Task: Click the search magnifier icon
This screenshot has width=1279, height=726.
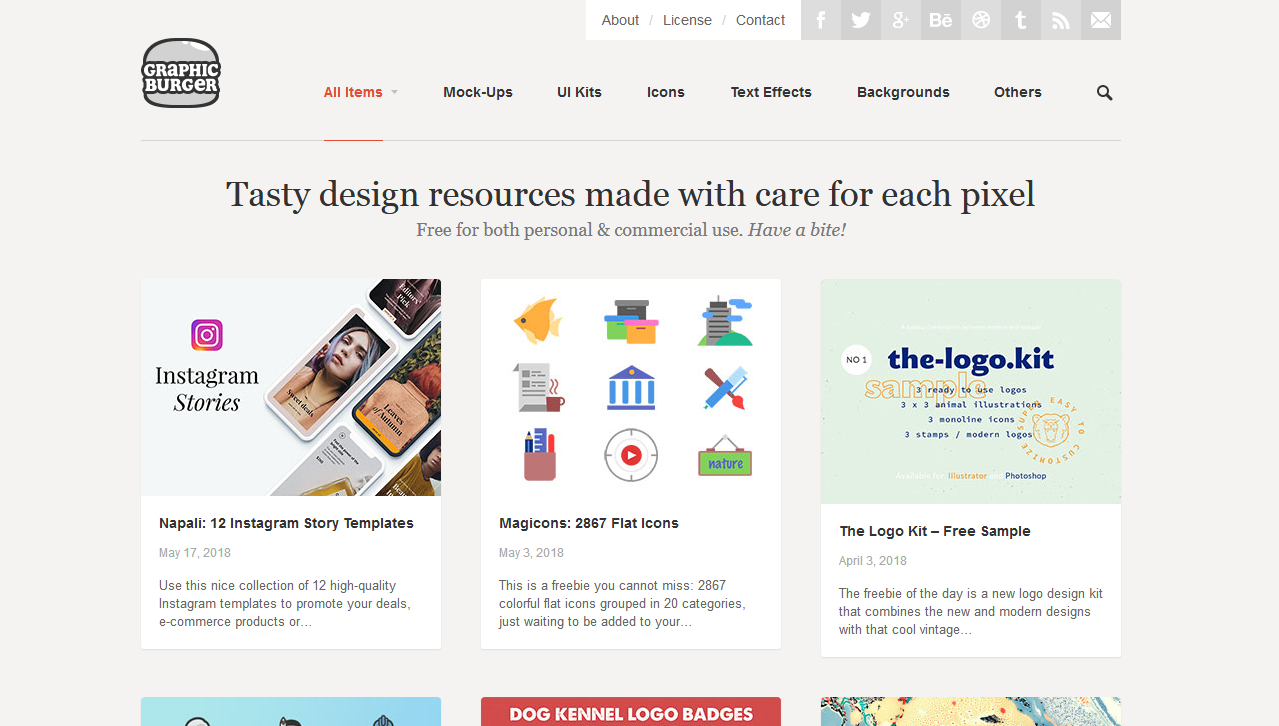Action: point(1104,93)
